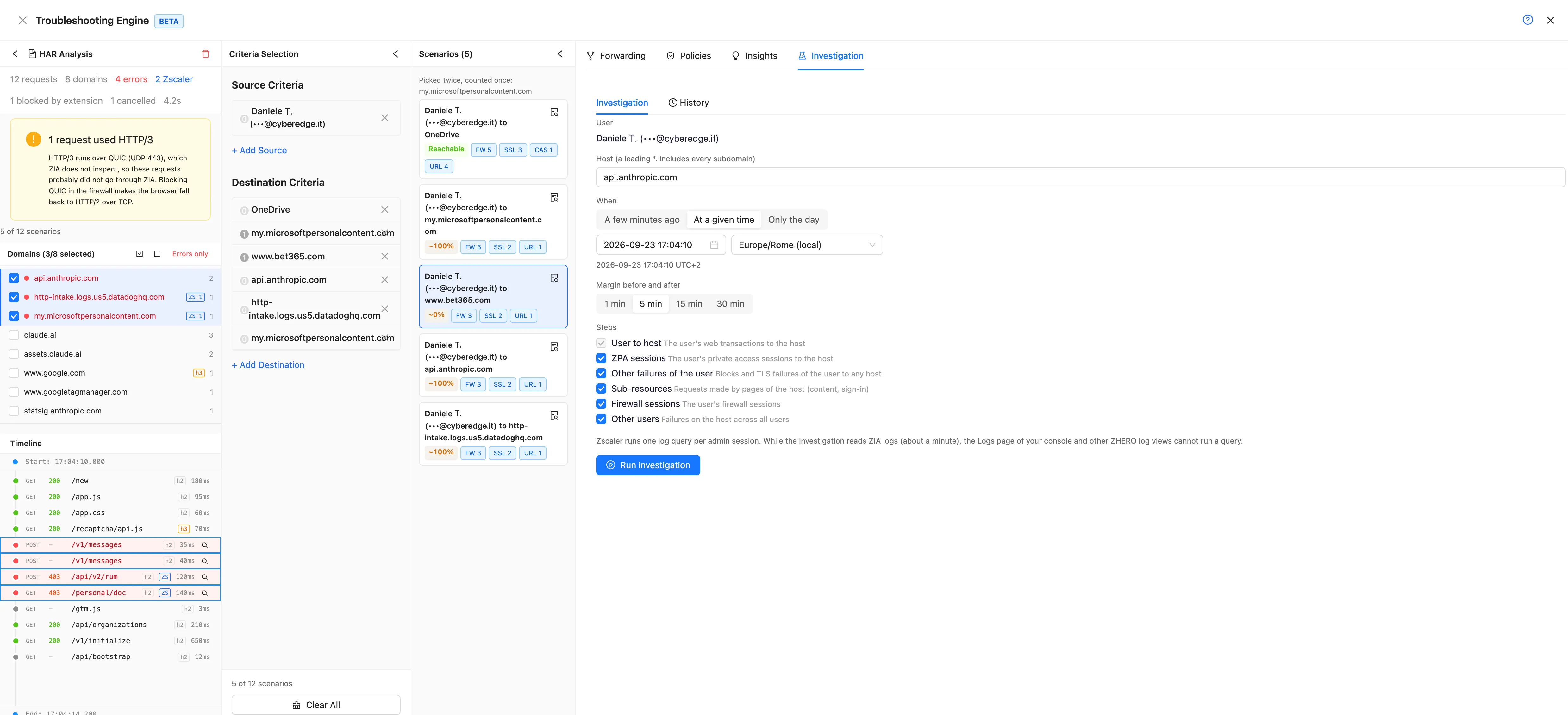Click the h3 badge next to www.google.com

click(x=198, y=373)
